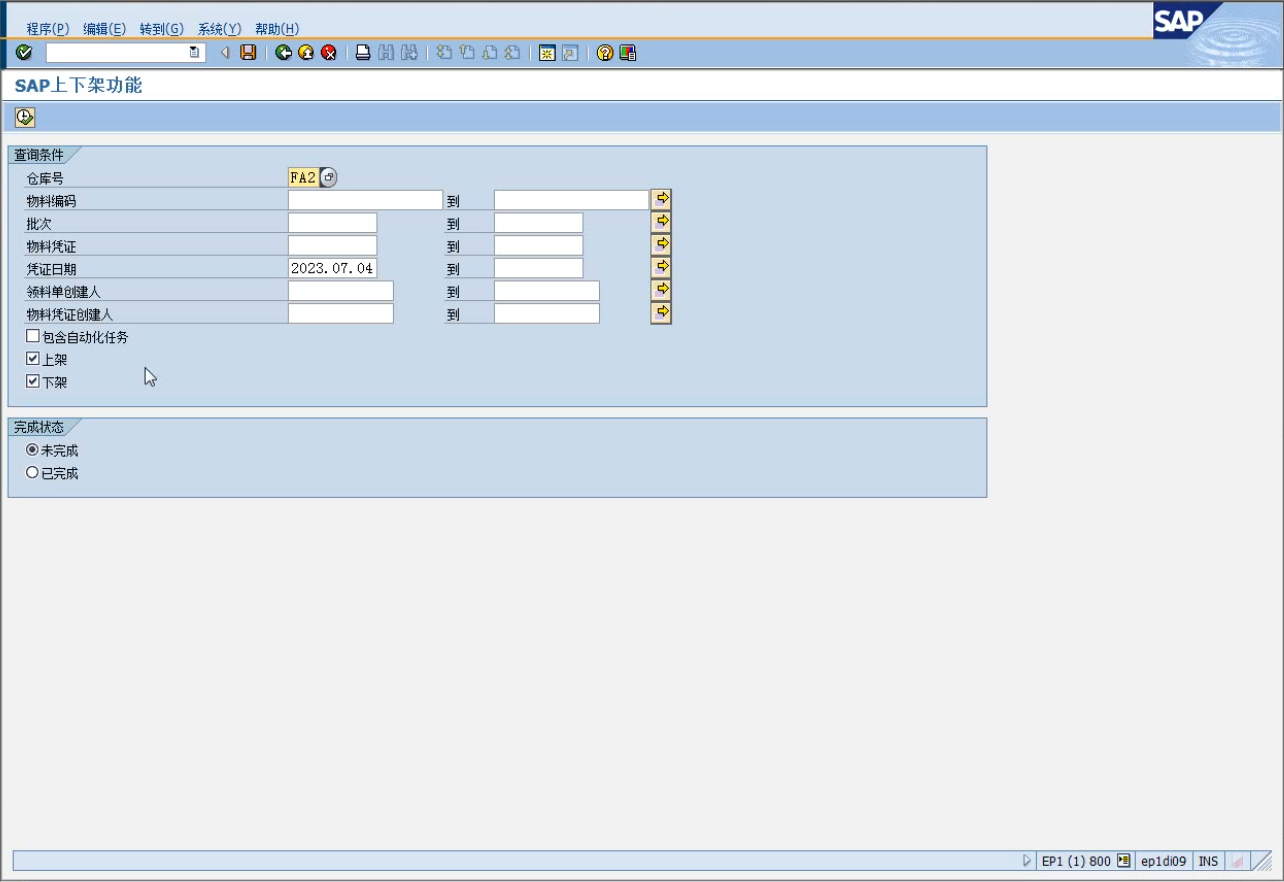
Task: Uncheck the 下架 checkbox
Action: 33,382
